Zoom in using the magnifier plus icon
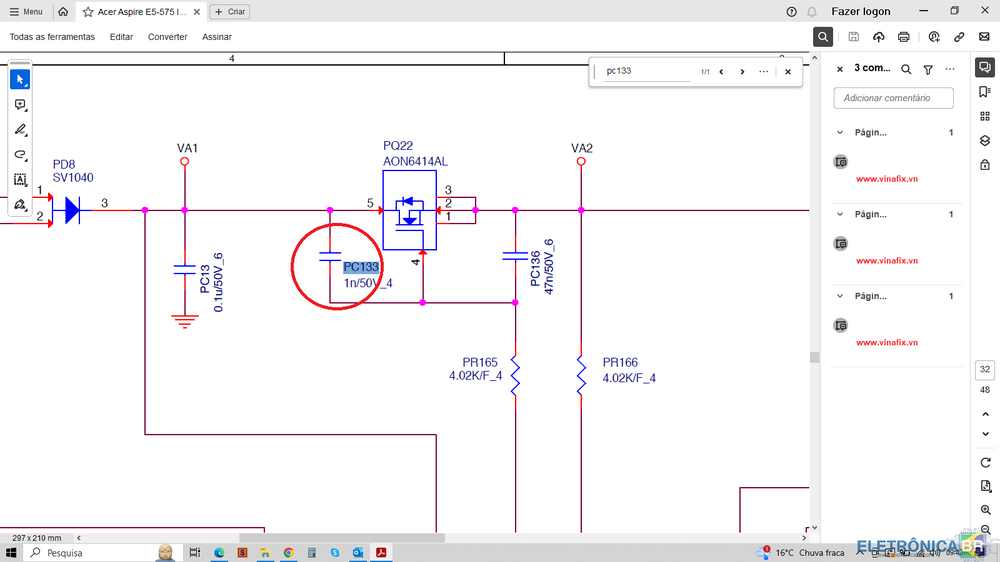1000x562 pixels. pyautogui.click(x=985, y=510)
